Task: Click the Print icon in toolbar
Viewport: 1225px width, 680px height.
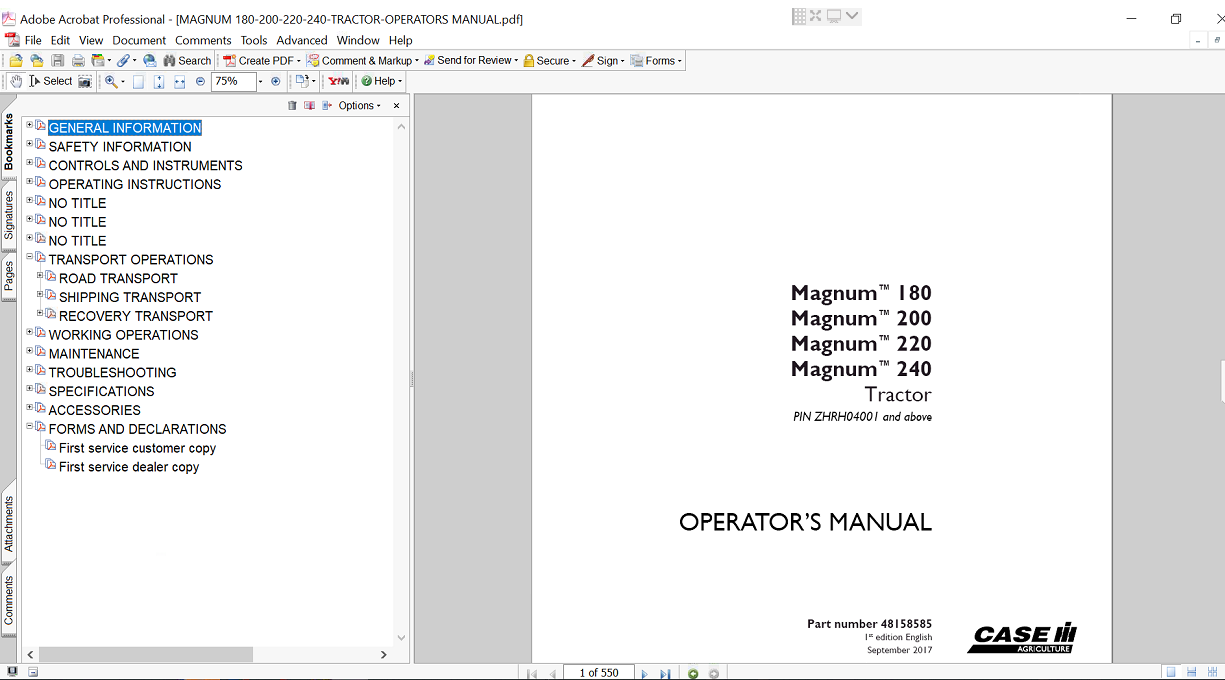Action: (x=77, y=61)
